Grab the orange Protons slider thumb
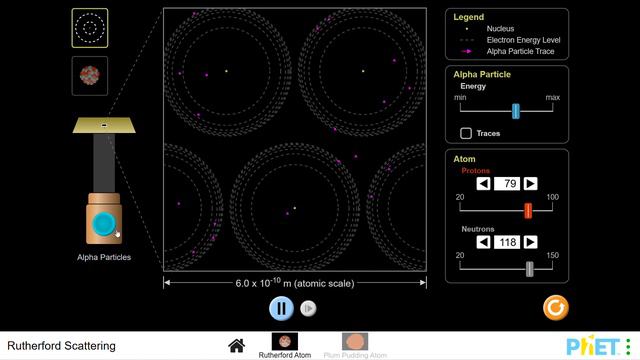Viewport: 640px width, 360px height. coord(528,211)
